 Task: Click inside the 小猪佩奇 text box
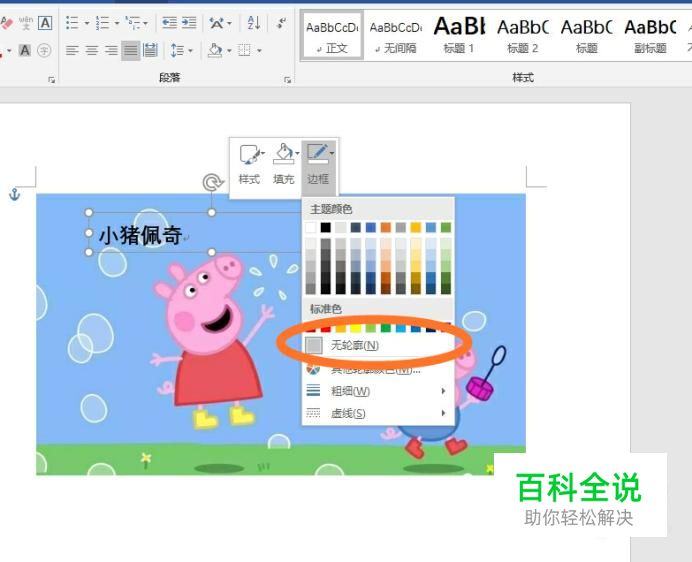141,235
